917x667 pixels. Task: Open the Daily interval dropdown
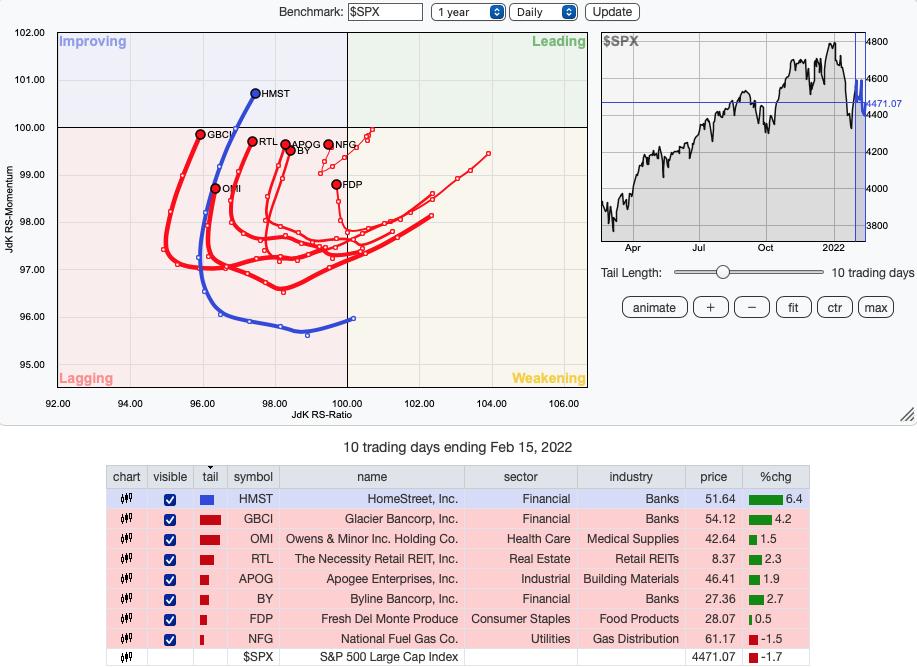coord(543,12)
